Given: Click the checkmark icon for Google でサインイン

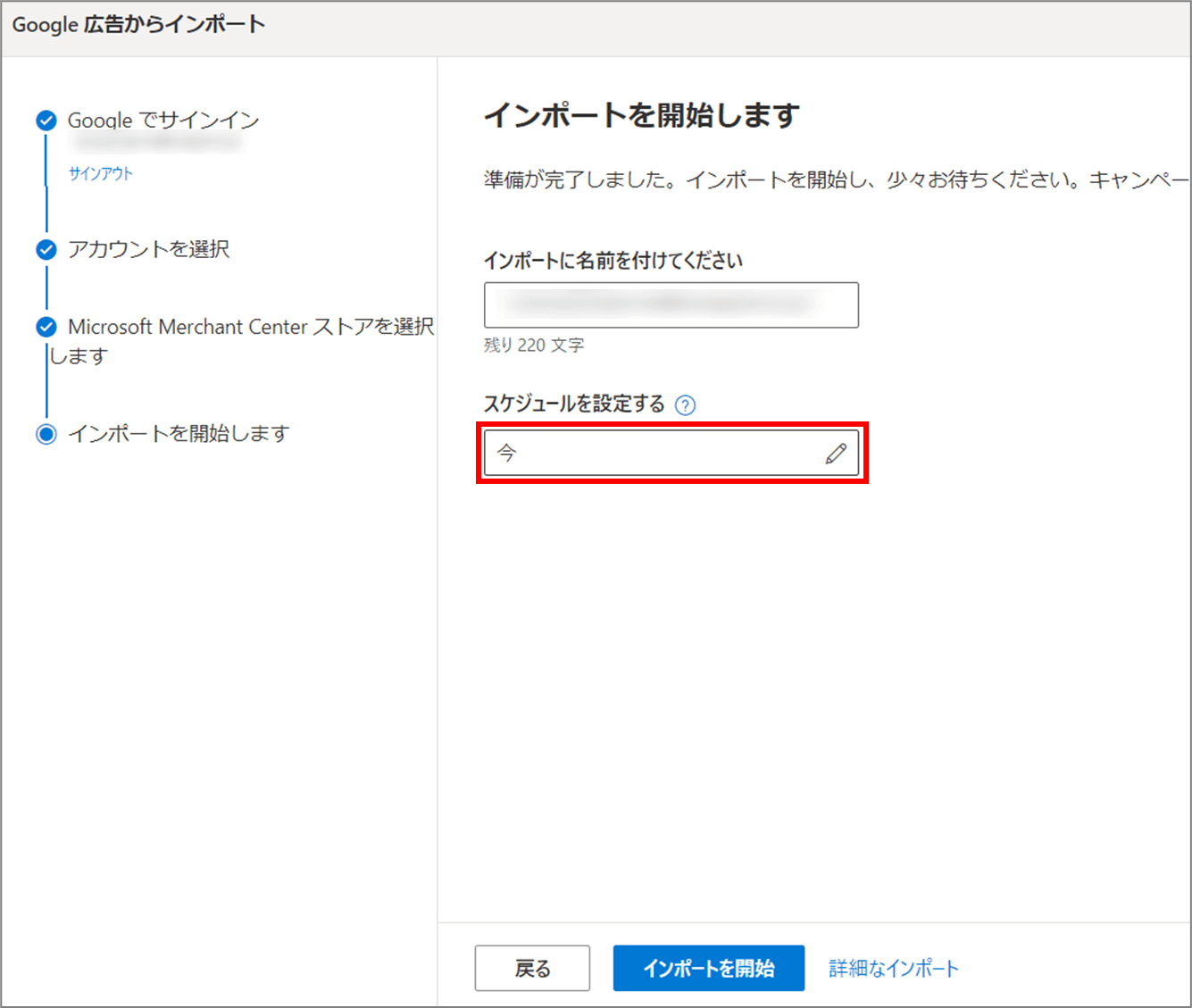Looking at the screenshot, I should click(x=46, y=121).
